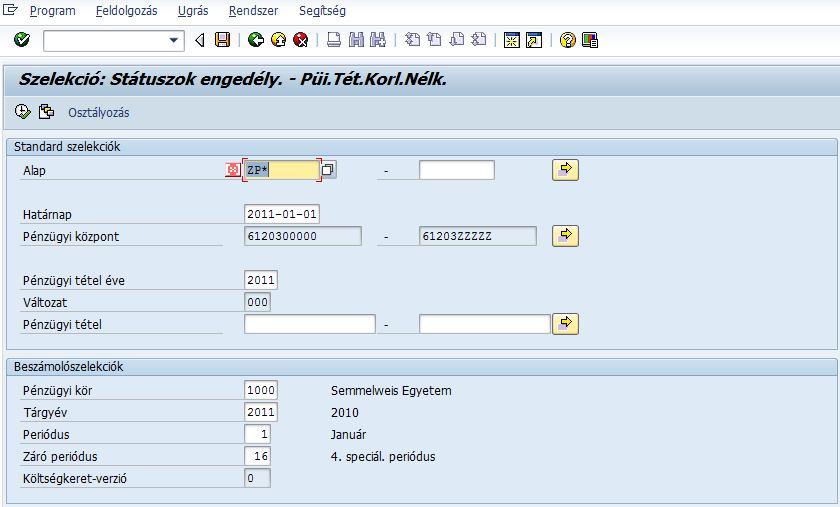Click the Print icon
This screenshot has height=507, width=840.
(334, 40)
